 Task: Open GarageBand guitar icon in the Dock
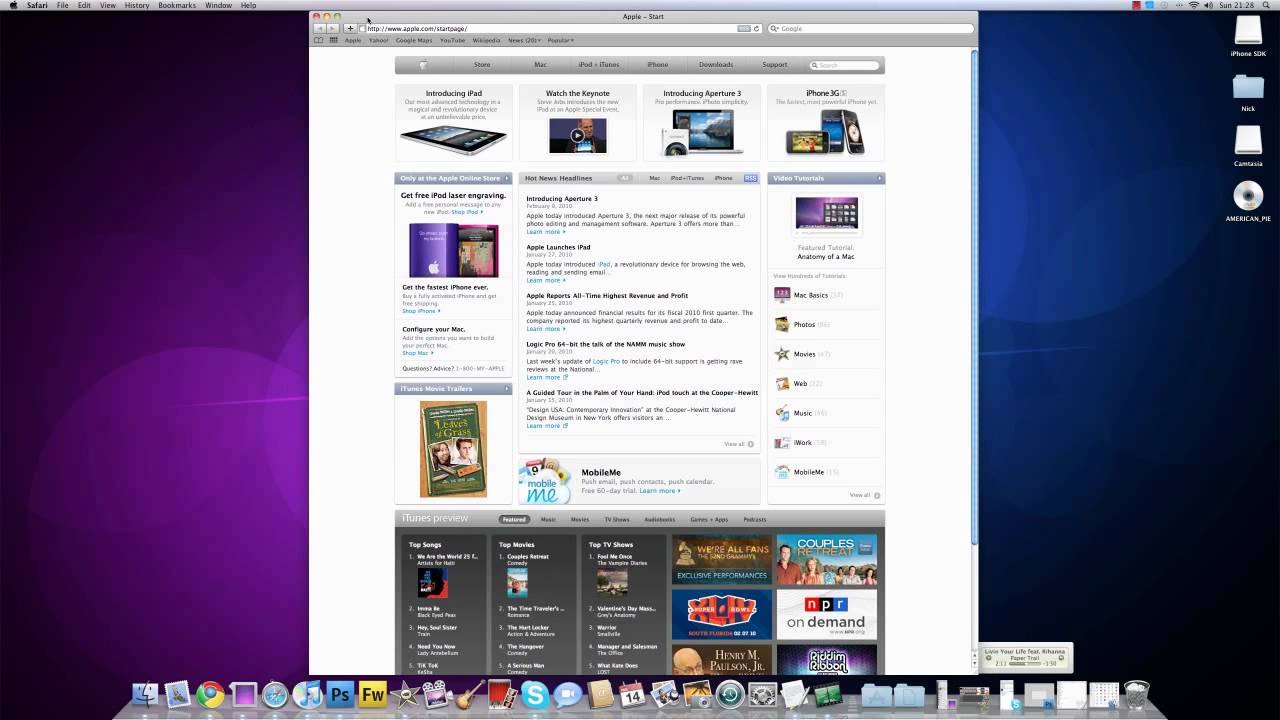[470, 695]
